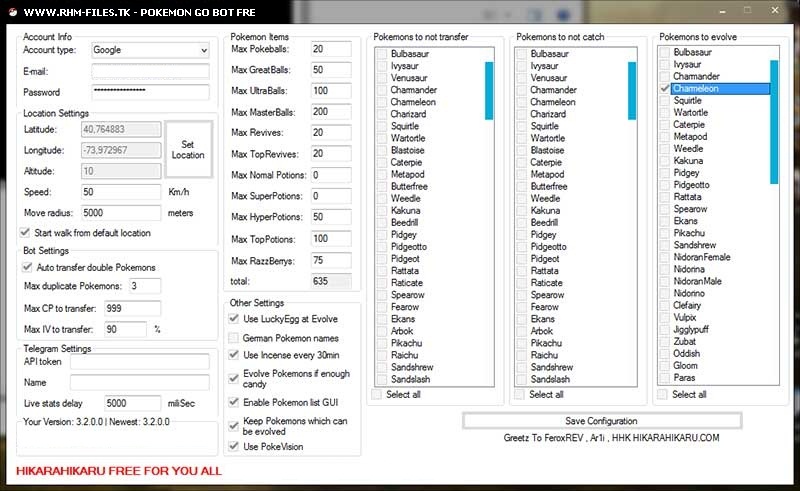This screenshot has height=491, width=800.
Task: Click the Save Configuration button
Action: 602,421
